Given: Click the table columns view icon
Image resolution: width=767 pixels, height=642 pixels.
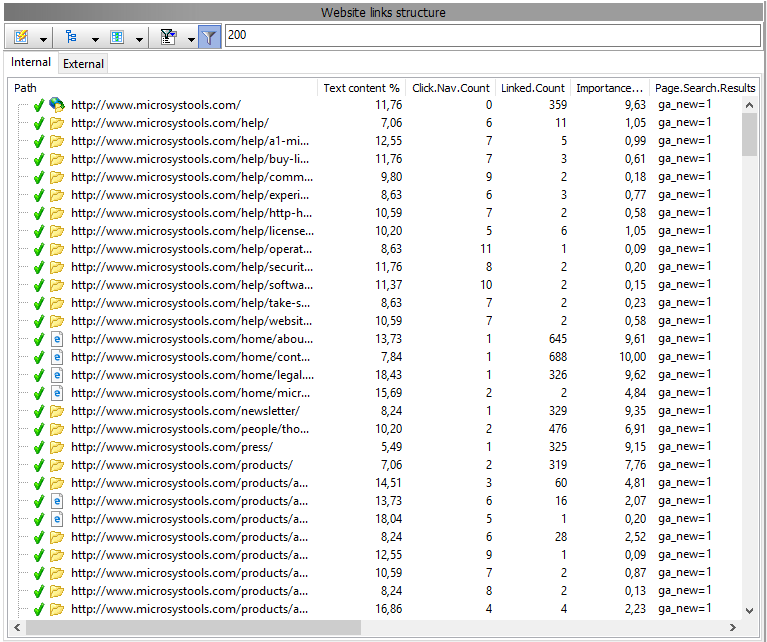Looking at the screenshot, I should pos(118,37).
